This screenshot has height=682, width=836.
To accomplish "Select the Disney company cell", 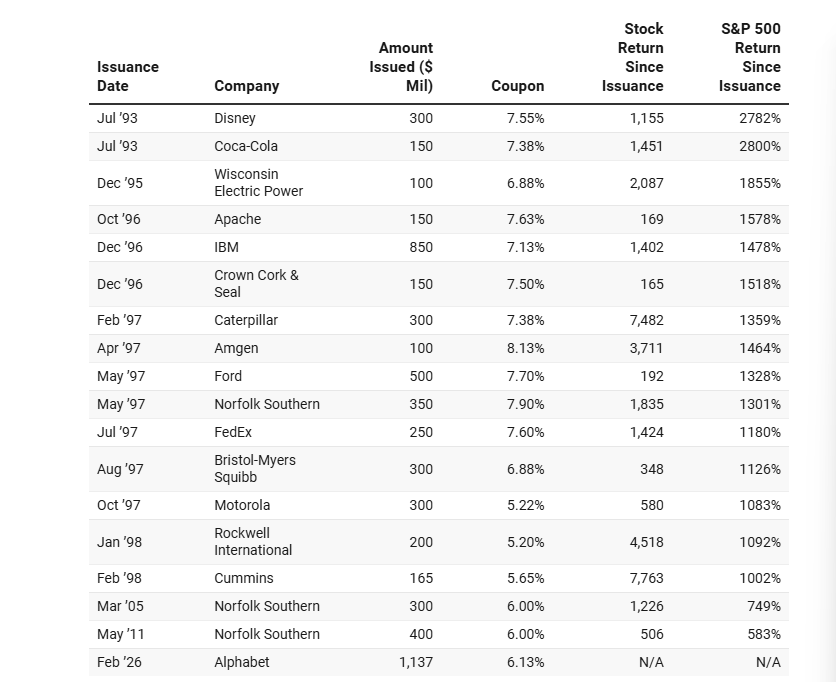I will [x=235, y=118].
